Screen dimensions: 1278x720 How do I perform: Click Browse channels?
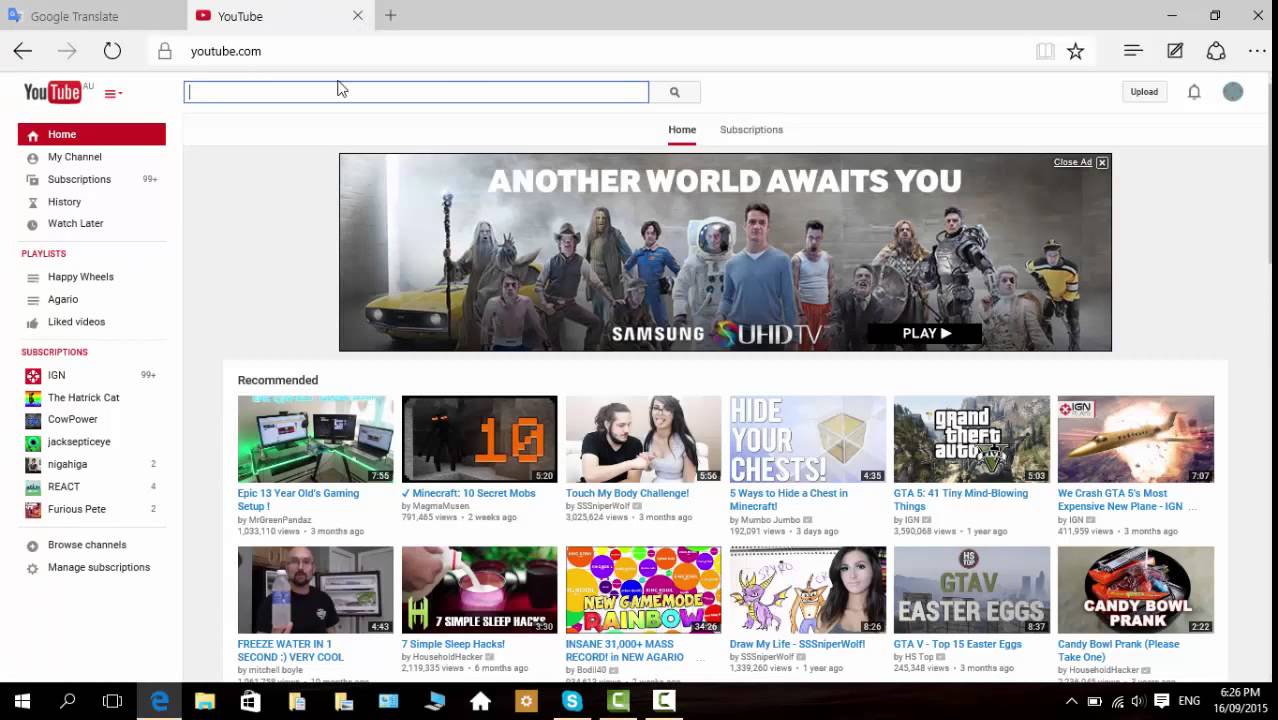(x=87, y=545)
